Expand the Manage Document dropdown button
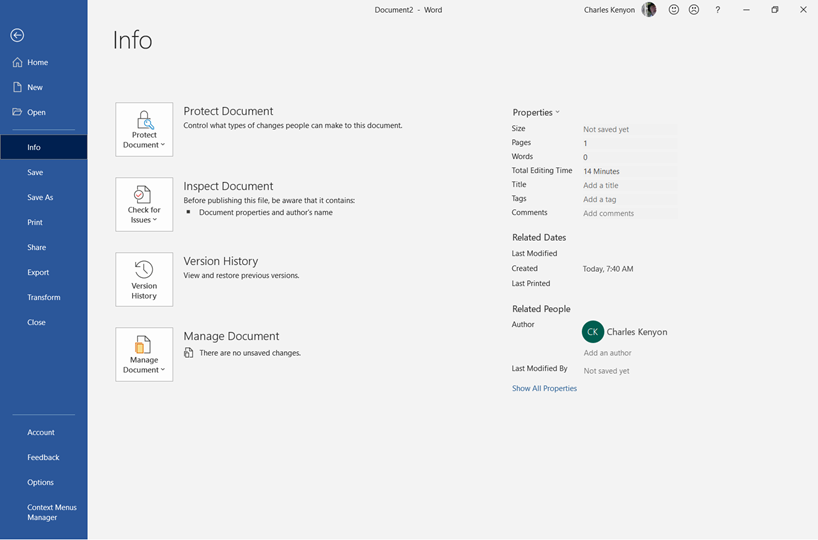The height and width of the screenshot is (540, 818). click(144, 354)
